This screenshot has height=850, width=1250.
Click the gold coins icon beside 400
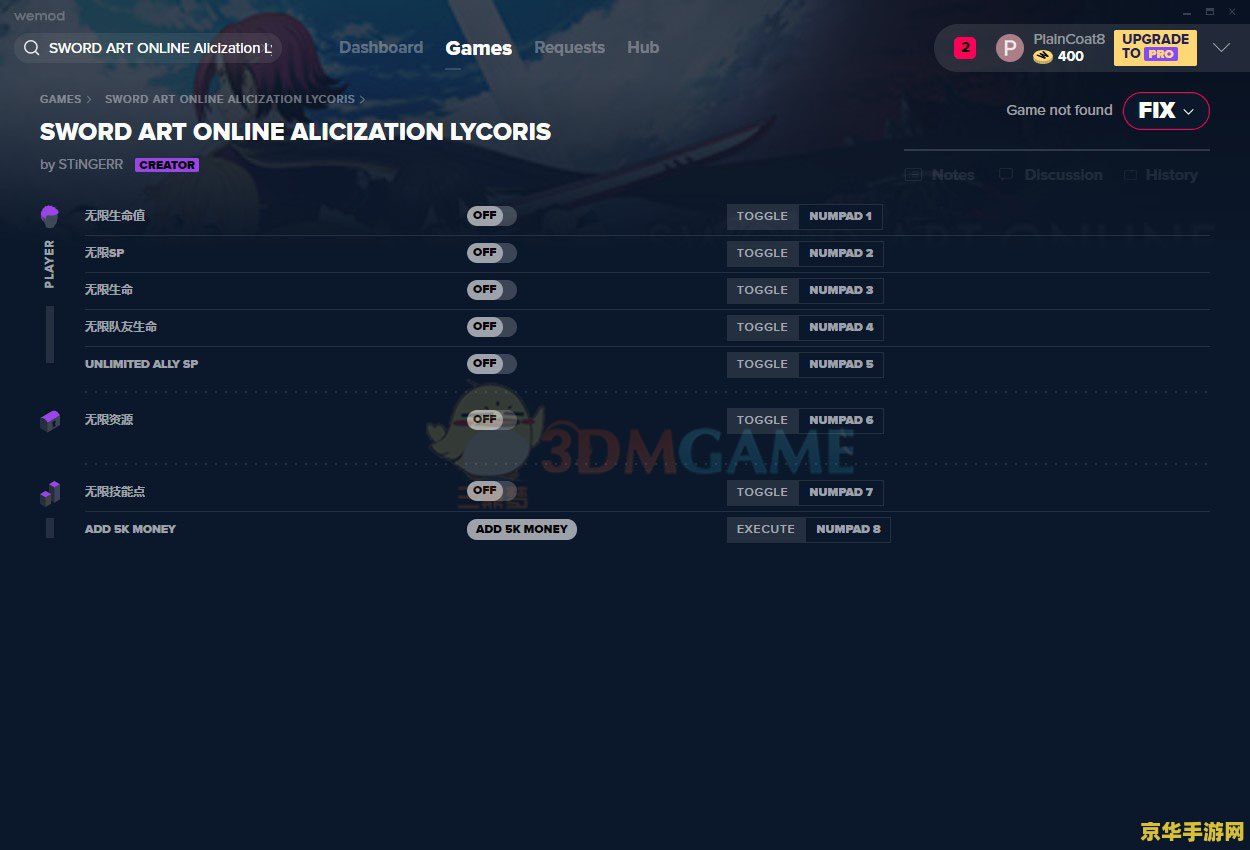pos(1043,57)
